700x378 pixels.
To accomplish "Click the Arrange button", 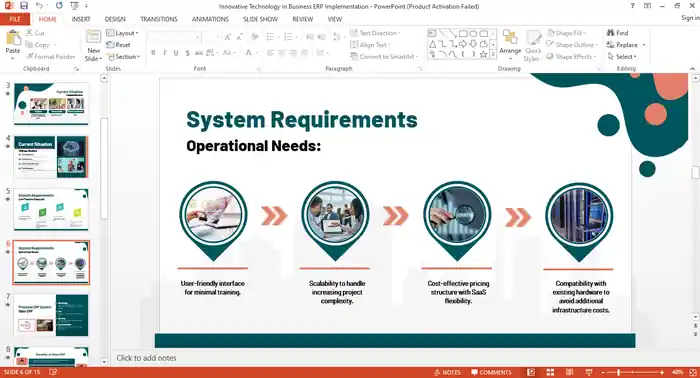I will [510, 45].
